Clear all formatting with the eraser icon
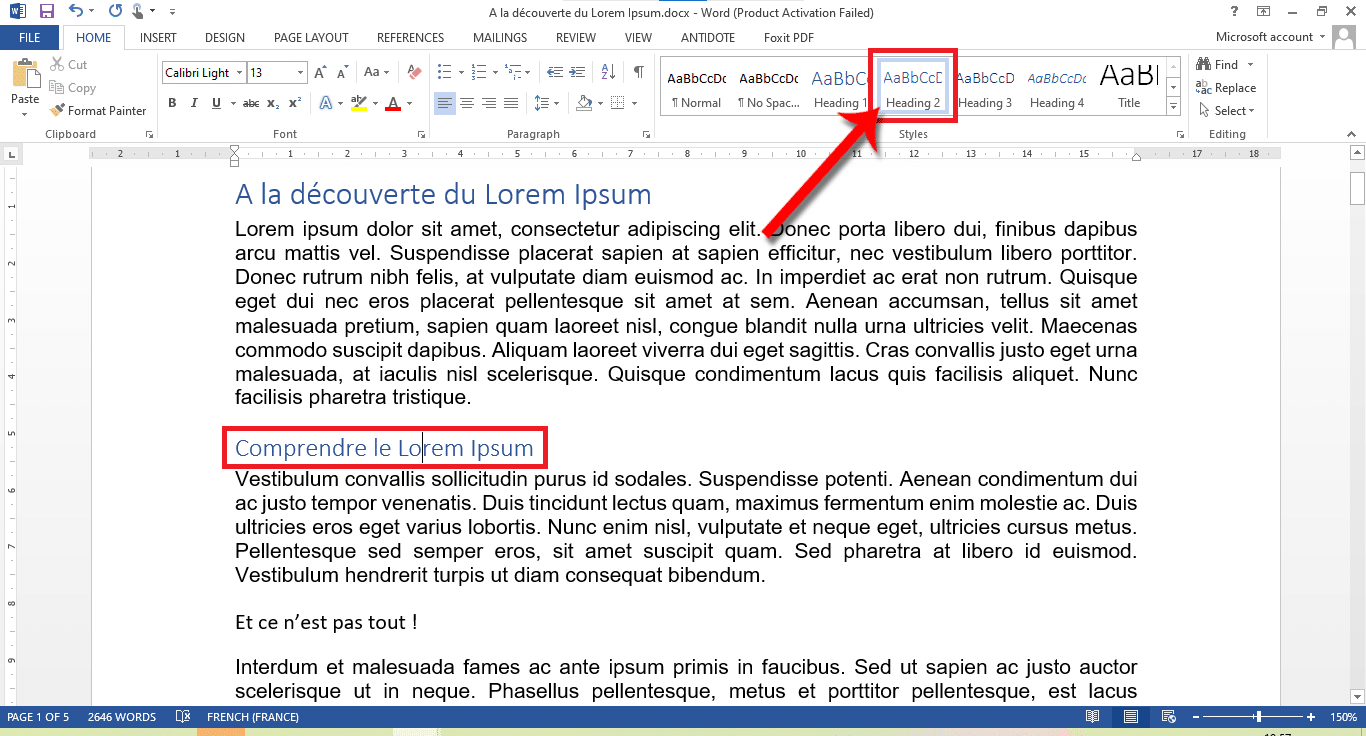 click(x=415, y=73)
